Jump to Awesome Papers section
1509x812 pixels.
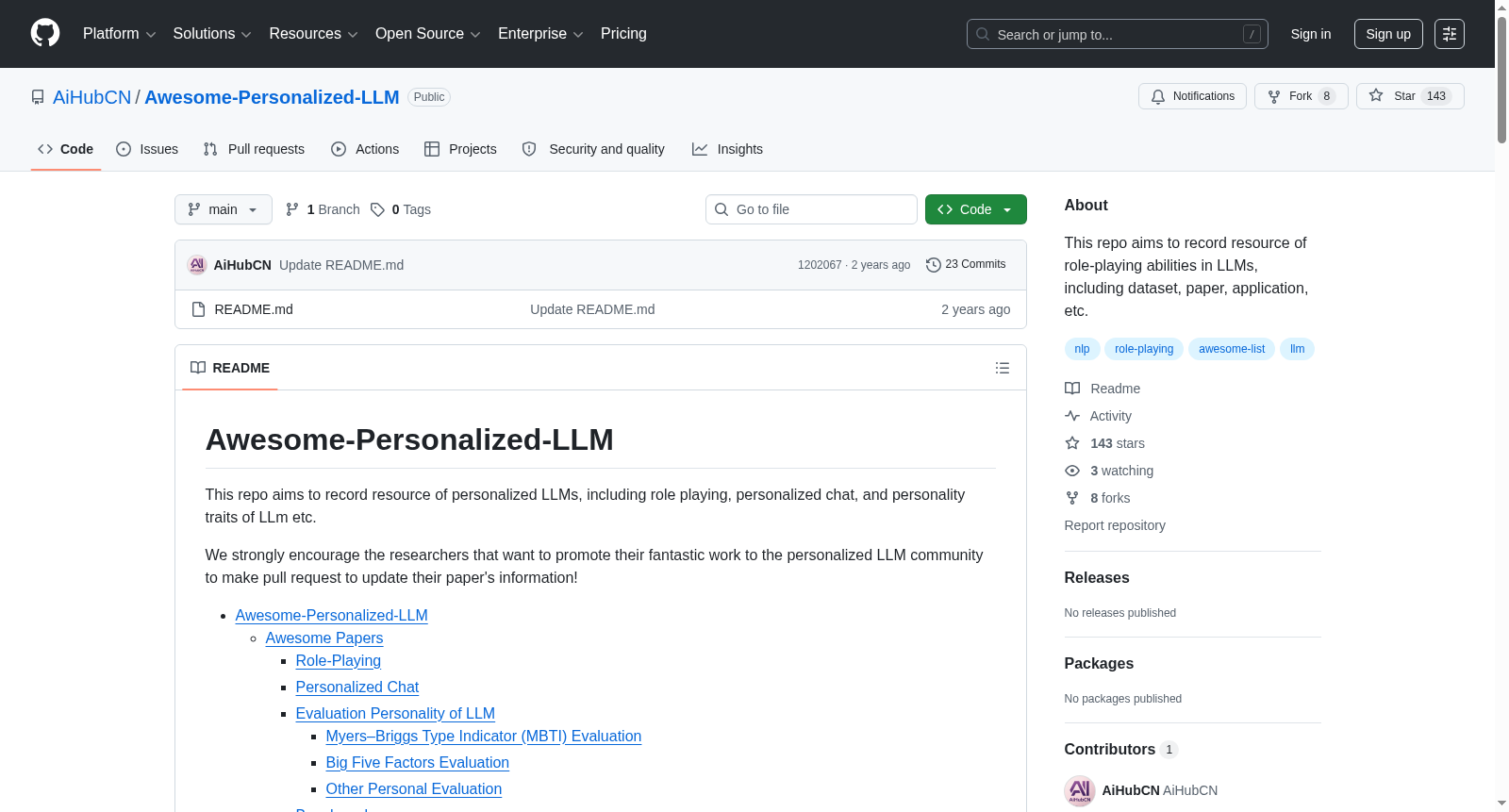tap(324, 638)
